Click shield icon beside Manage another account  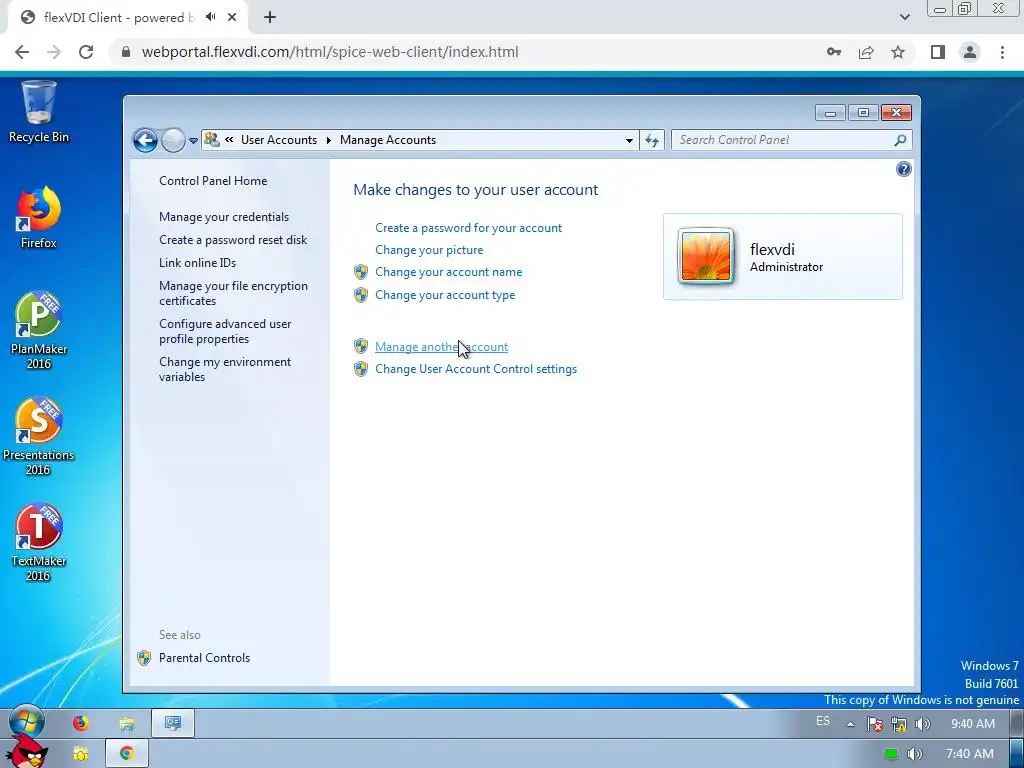pos(360,347)
